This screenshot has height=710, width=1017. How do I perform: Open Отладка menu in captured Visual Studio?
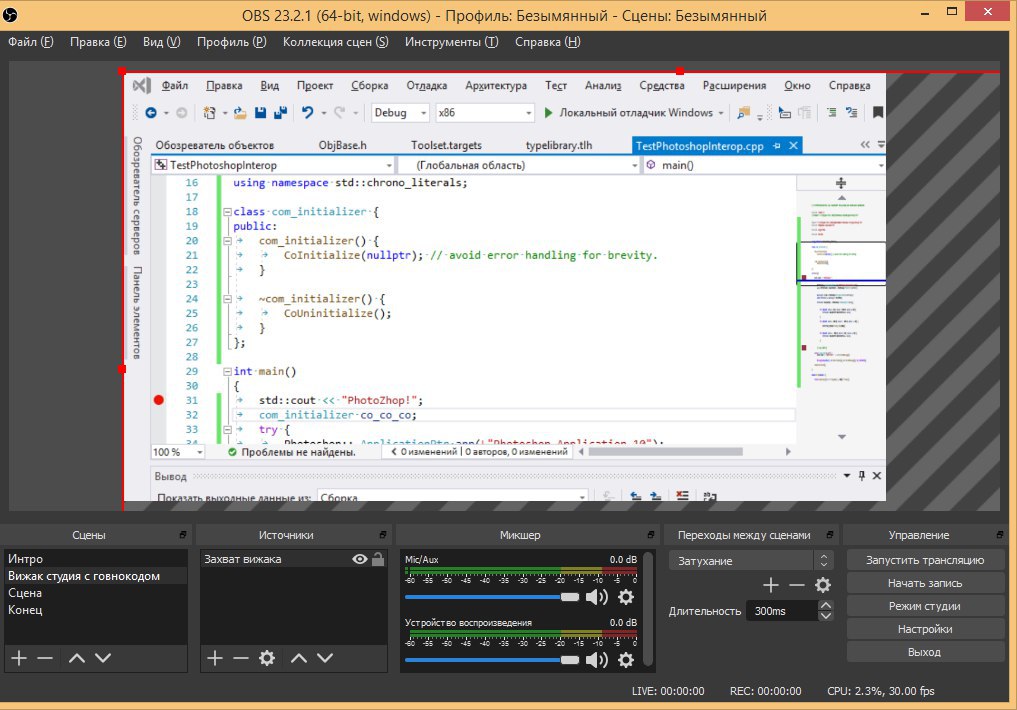coord(427,86)
